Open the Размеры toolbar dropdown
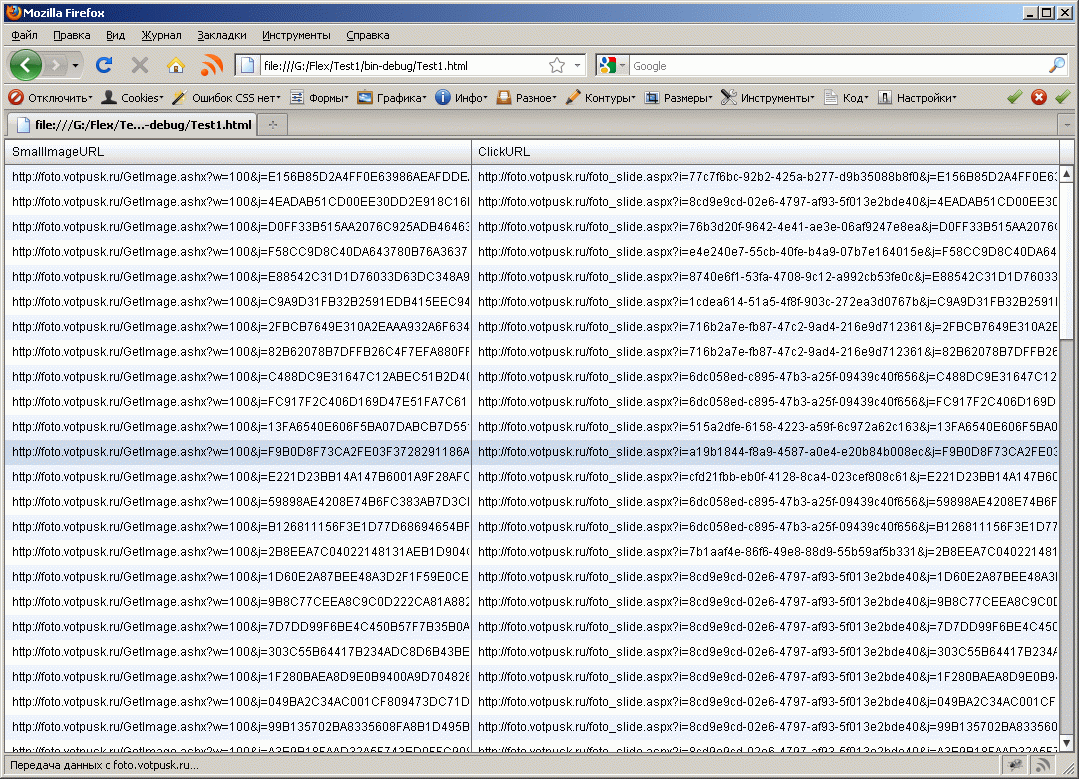The width and height of the screenshot is (1079, 779). coord(678,98)
